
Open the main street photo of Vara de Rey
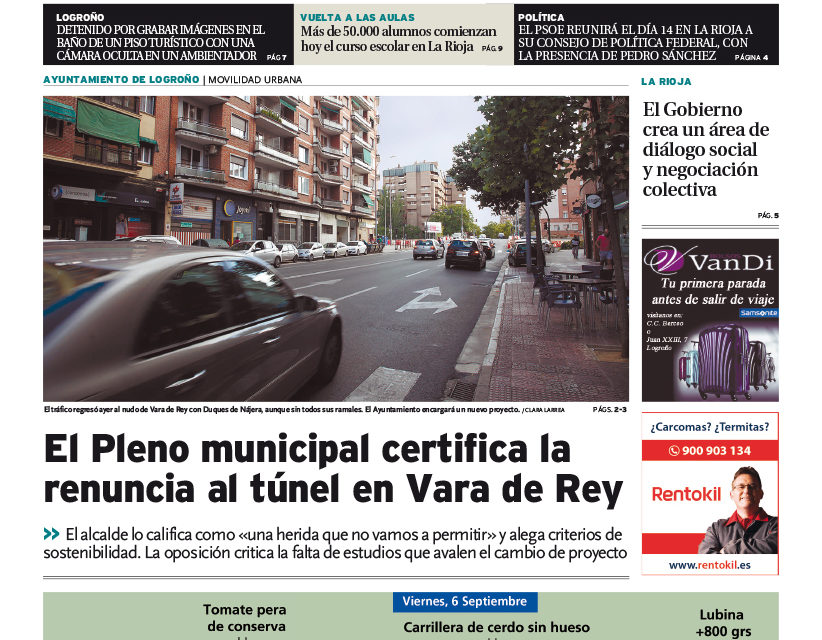(x=335, y=248)
